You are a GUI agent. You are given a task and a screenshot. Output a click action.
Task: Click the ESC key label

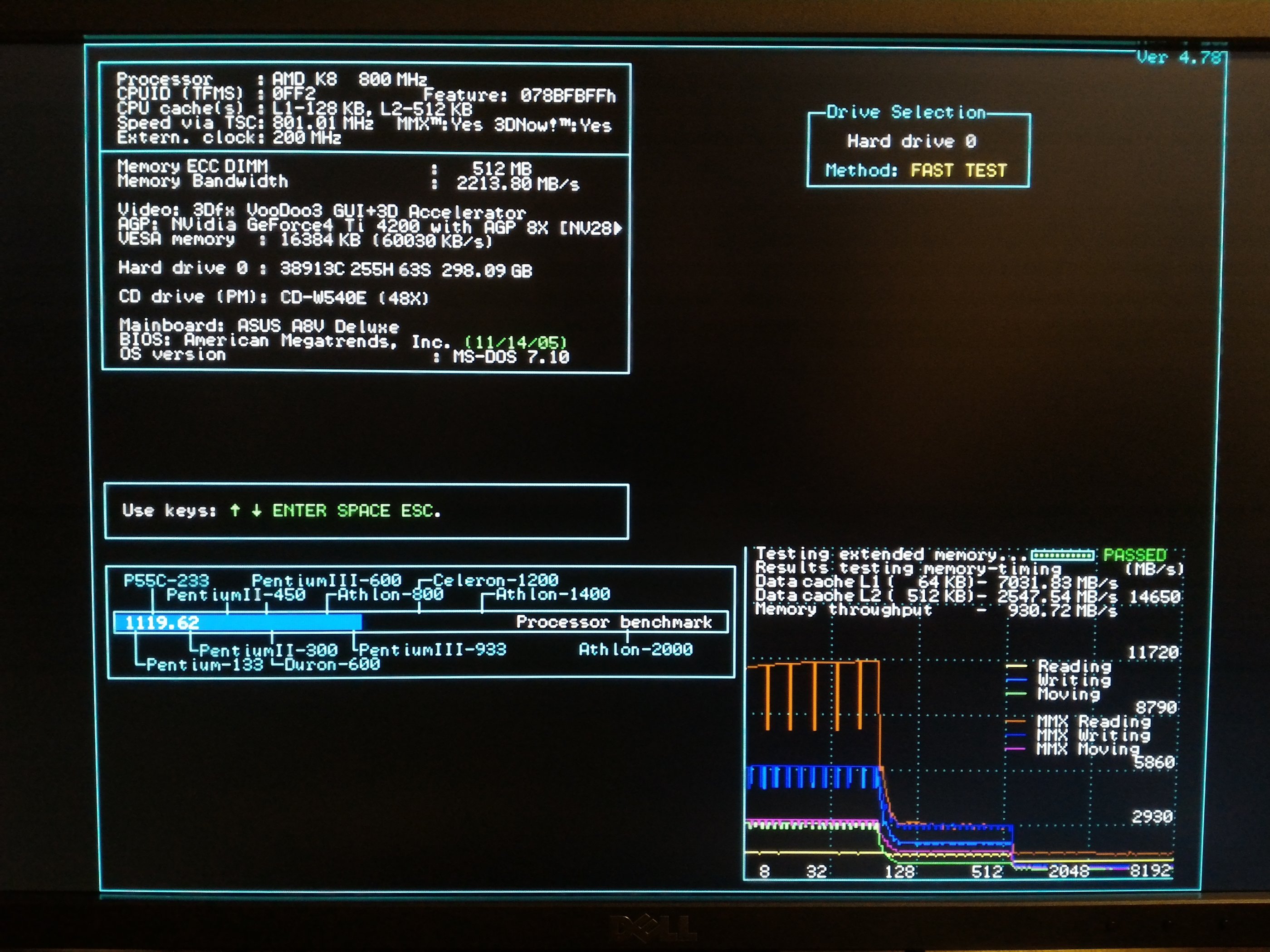coord(418,510)
